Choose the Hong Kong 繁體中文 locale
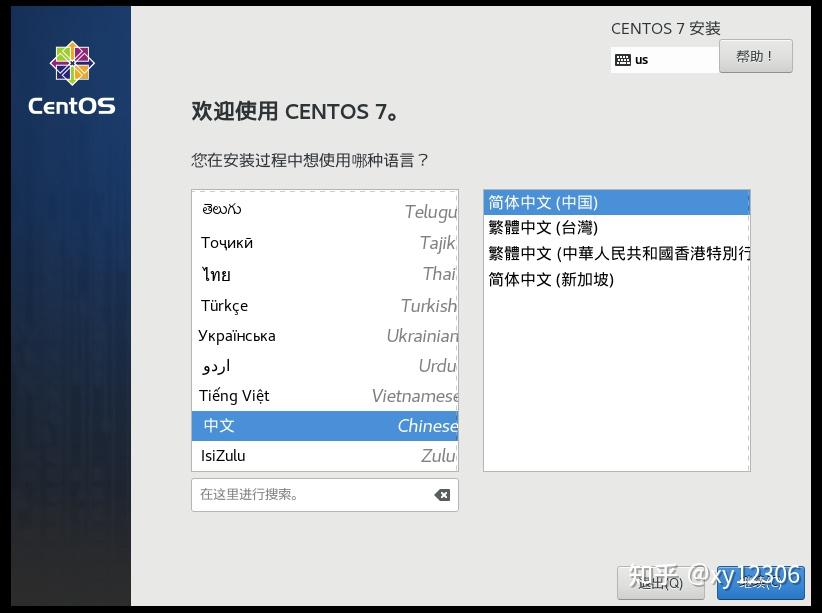The image size is (822, 613). [x=600, y=253]
